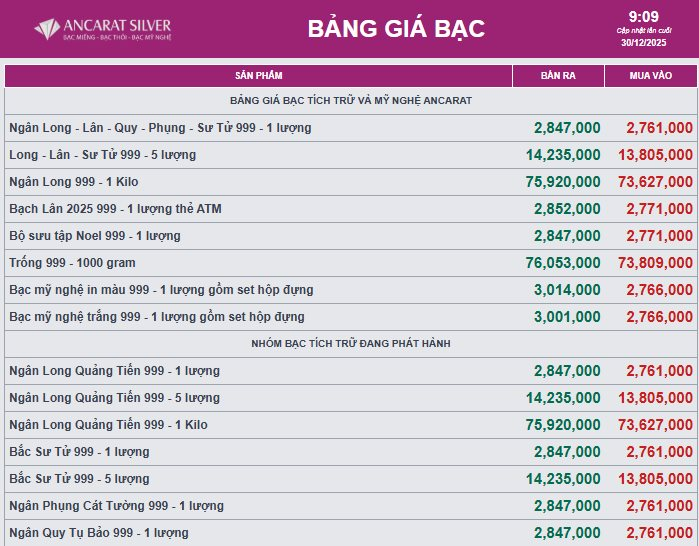This screenshot has height=546, width=699.
Task: Click the SẢN PHẨM column header
Action: point(259,76)
